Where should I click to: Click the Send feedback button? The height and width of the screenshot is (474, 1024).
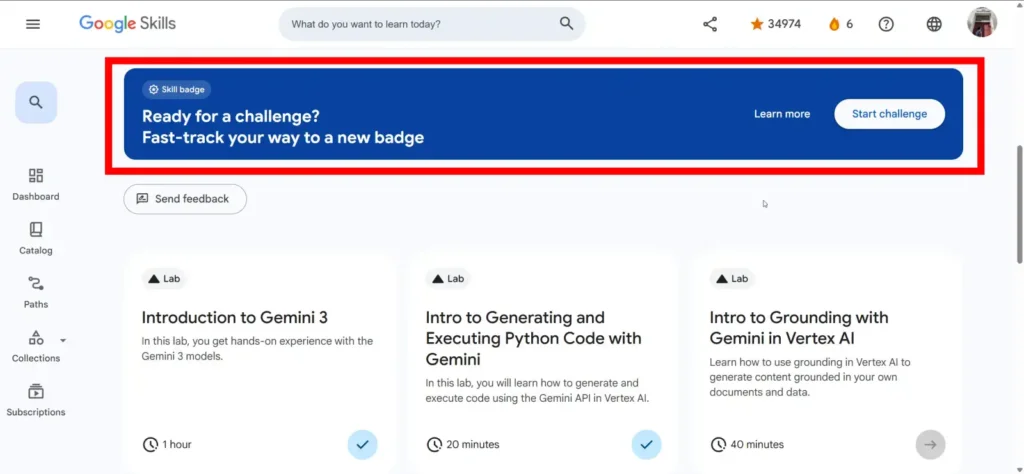185,199
